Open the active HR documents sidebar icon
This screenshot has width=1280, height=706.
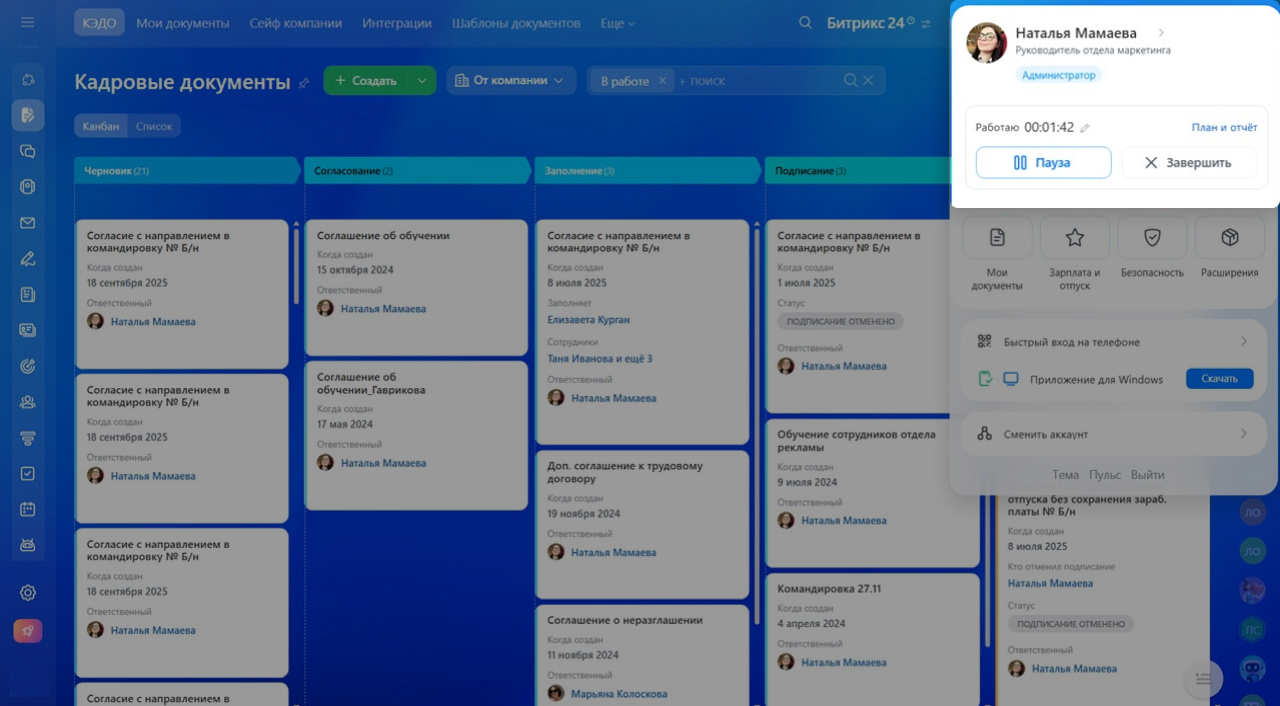click(28, 115)
